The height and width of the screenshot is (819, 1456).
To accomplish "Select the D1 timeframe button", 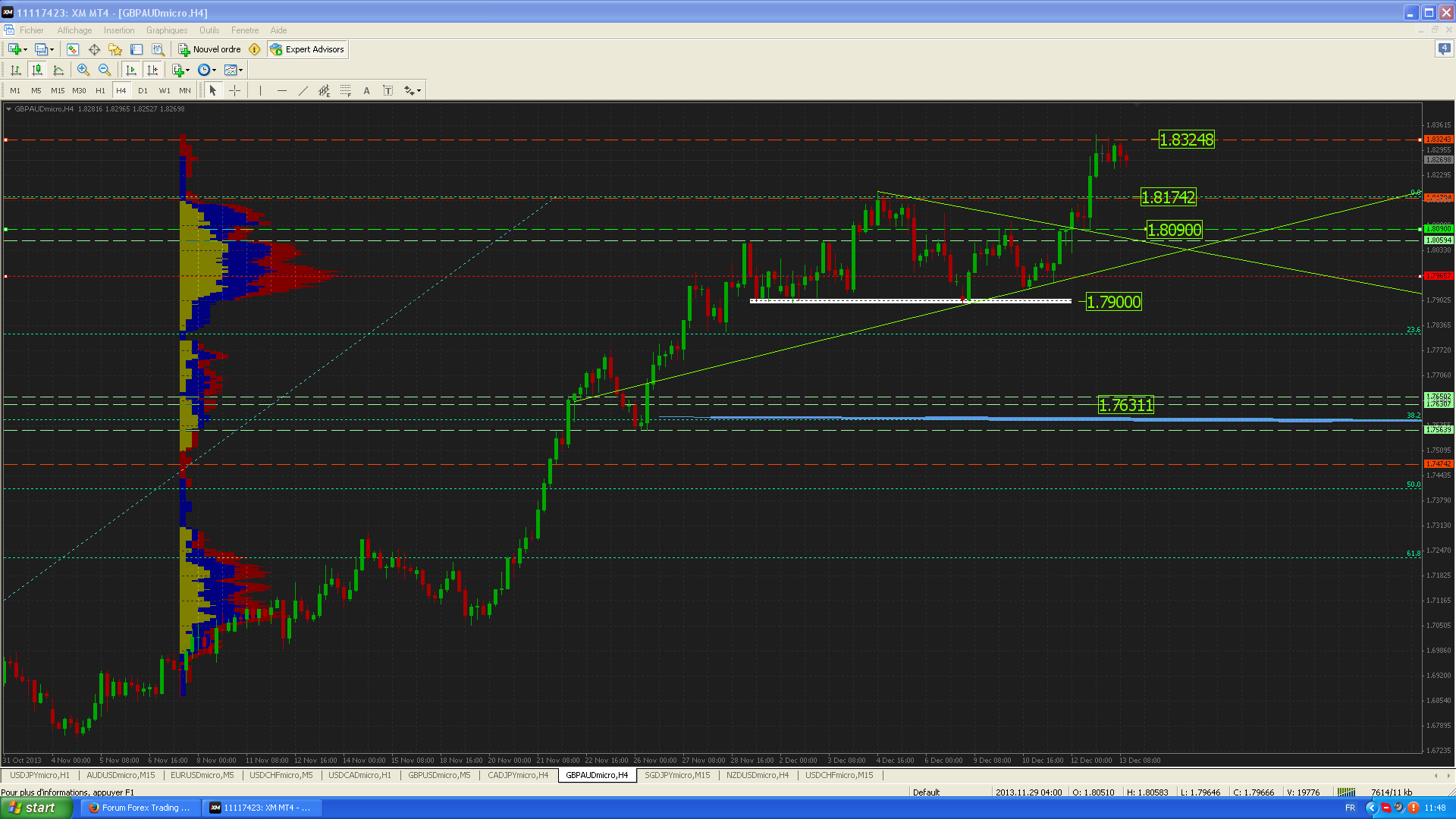I will pos(143,90).
